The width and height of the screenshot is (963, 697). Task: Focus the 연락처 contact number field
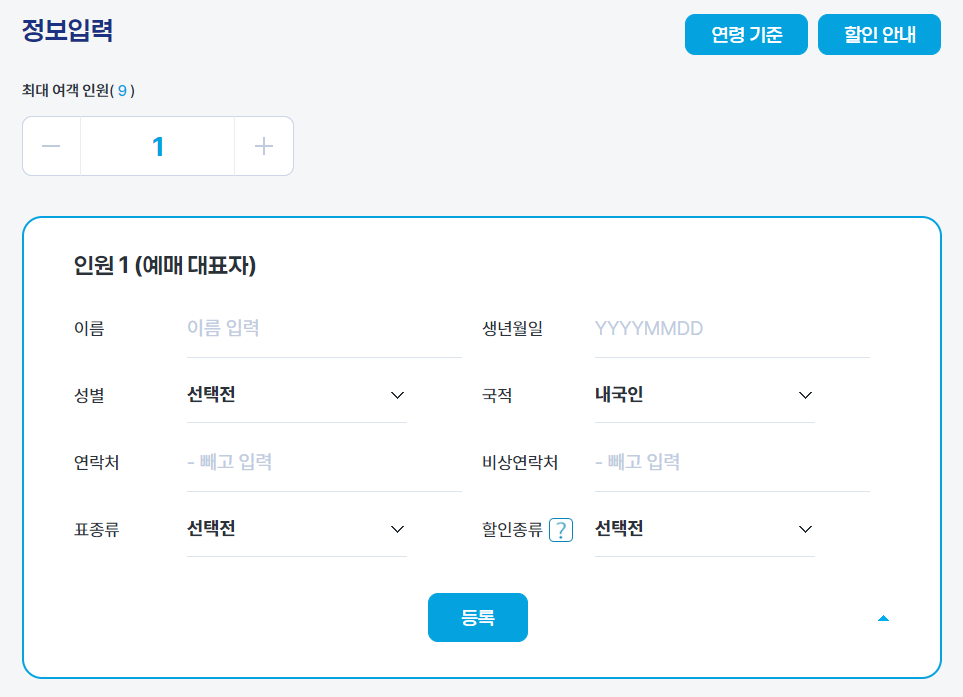[x=324, y=462]
